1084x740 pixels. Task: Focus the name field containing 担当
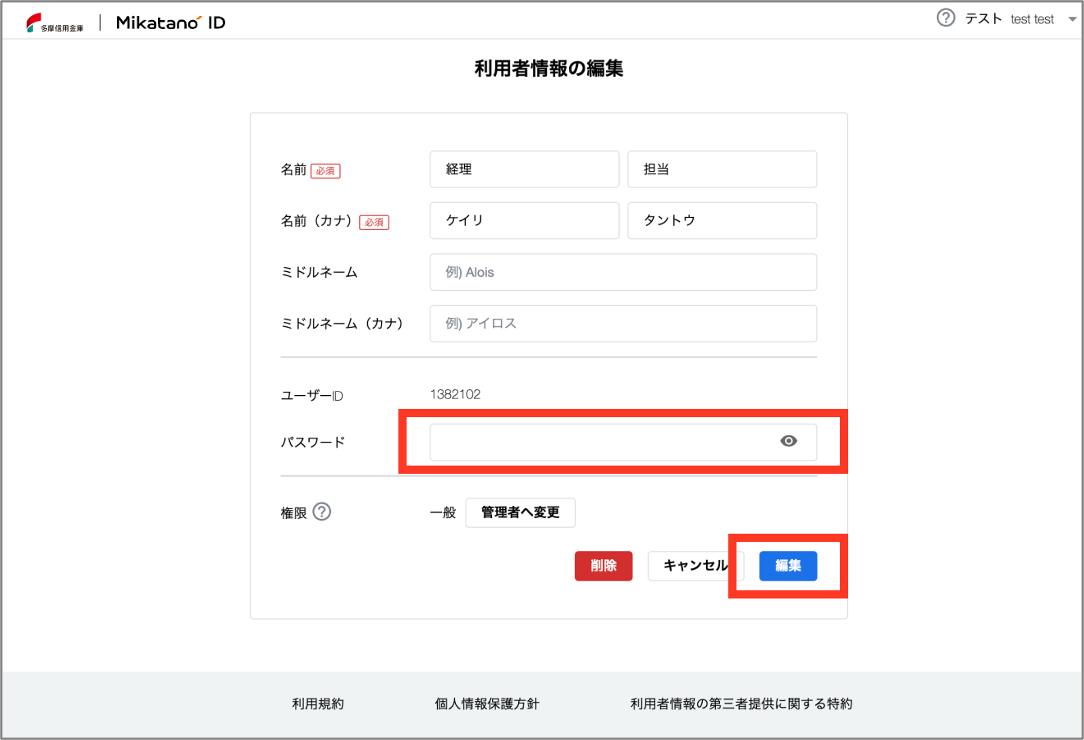click(x=722, y=169)
